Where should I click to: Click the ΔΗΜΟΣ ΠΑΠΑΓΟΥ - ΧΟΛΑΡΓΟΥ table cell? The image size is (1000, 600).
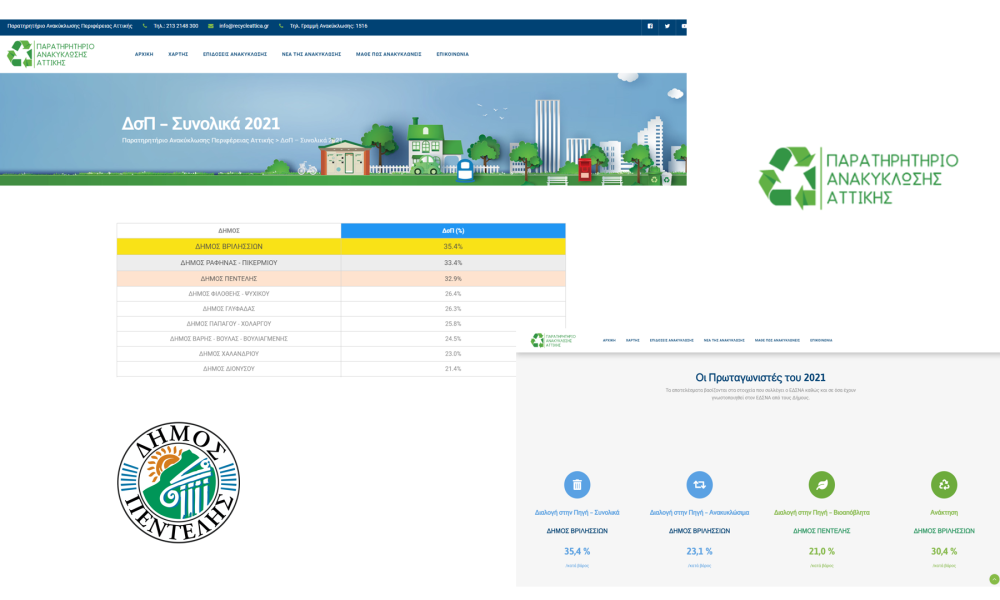point(229,324)
